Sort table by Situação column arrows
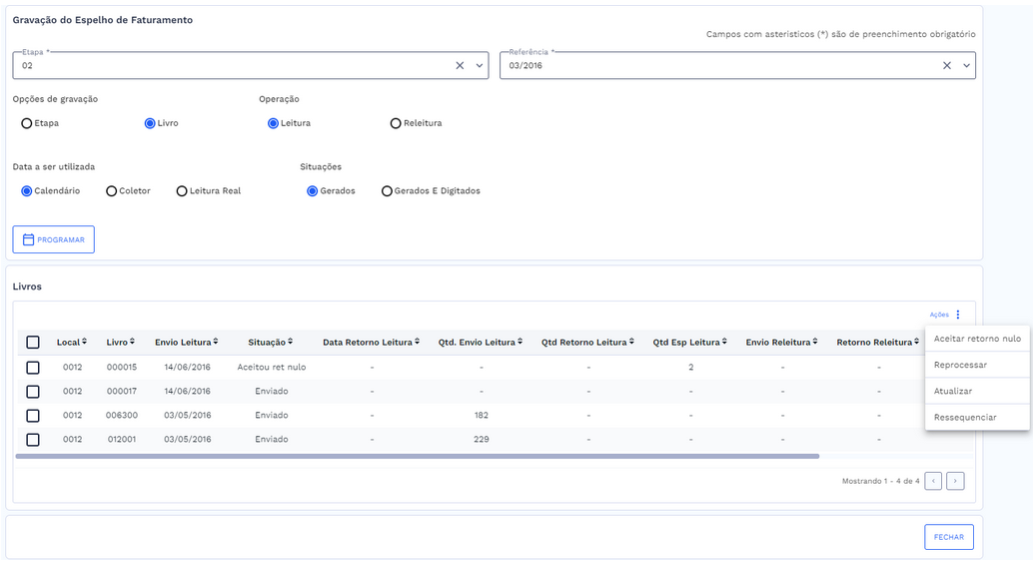 (289, 343)
